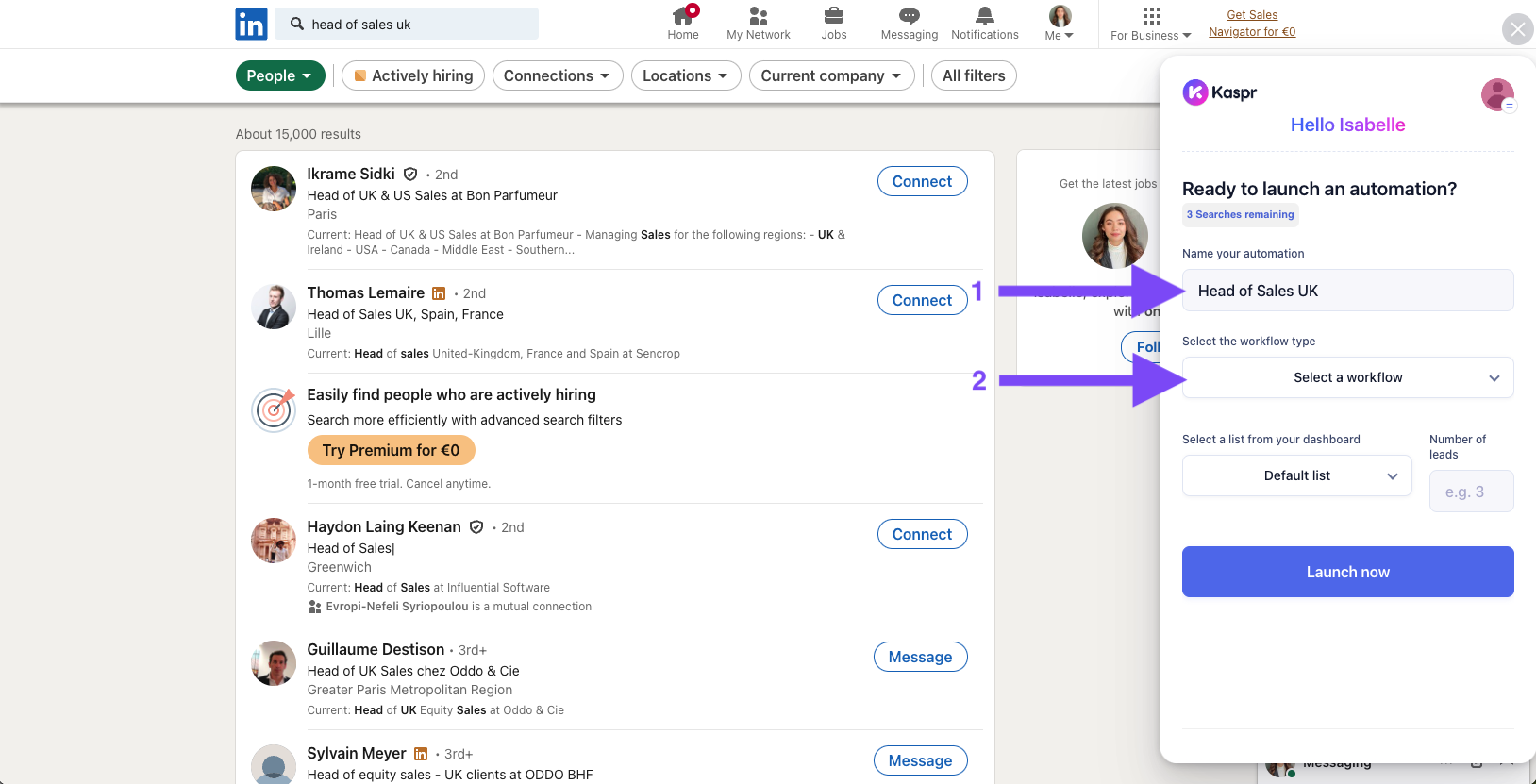Click the premium badge beside Sylvain Meyer

pyautogui.click(x=421, y=754)
